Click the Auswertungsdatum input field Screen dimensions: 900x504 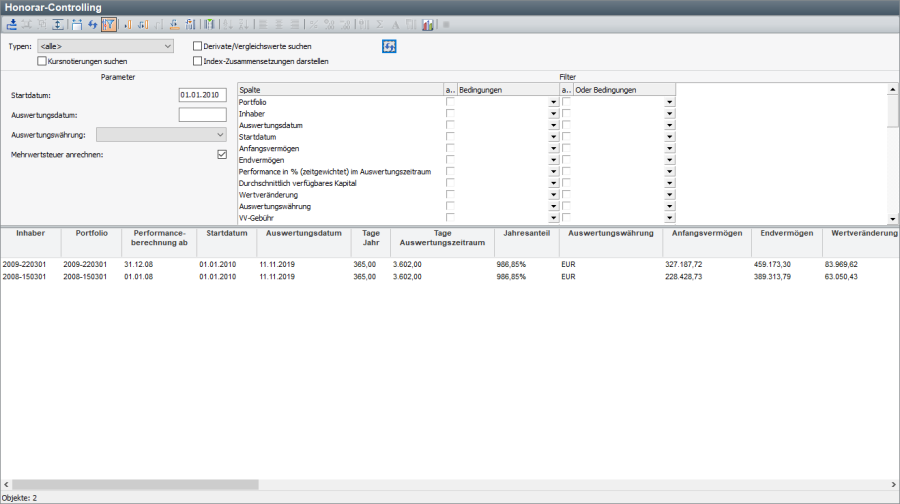coord(202,115)
